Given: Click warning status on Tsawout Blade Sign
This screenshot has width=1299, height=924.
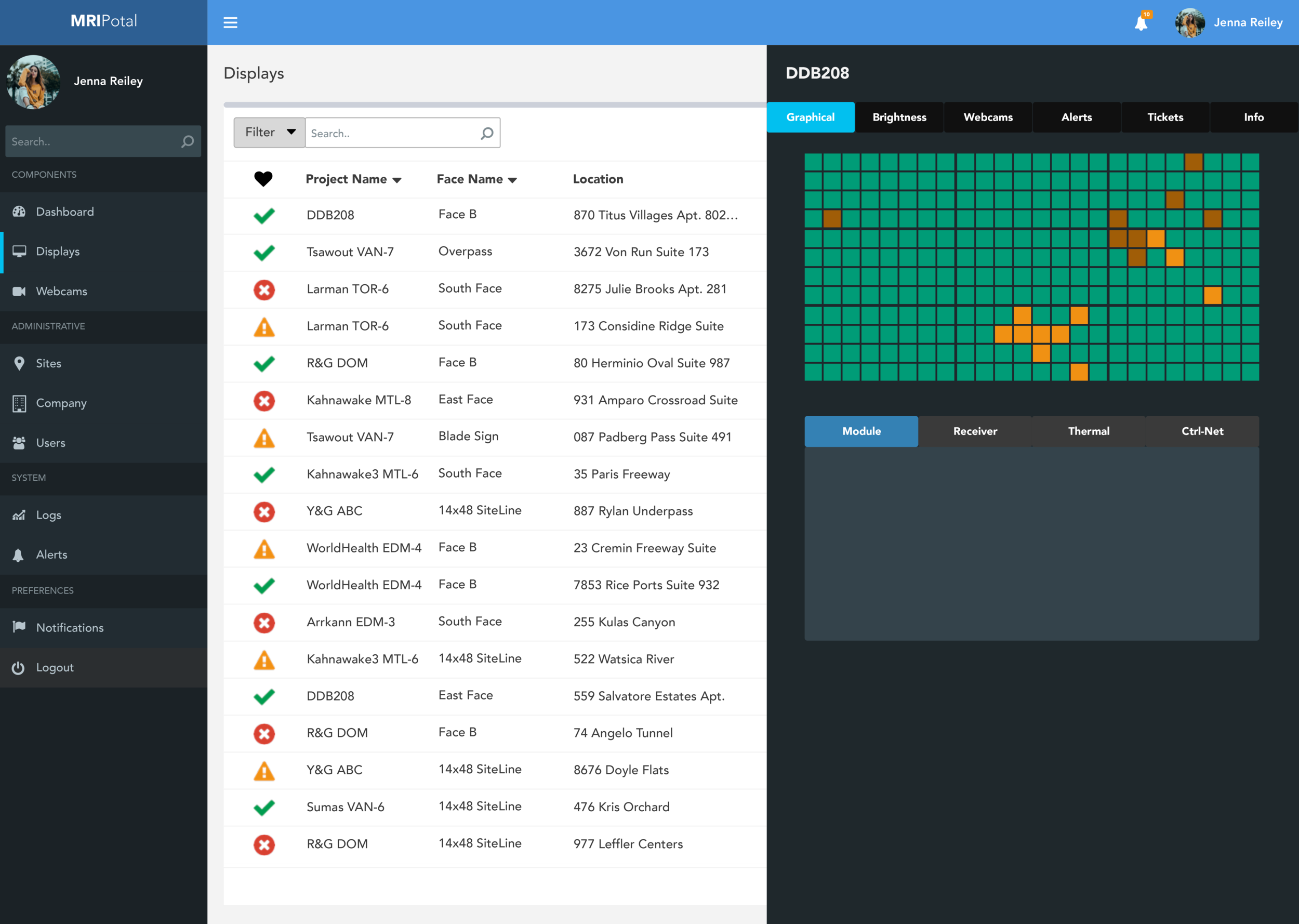Looking at the screenshot, I should click(x=264, y=438).
